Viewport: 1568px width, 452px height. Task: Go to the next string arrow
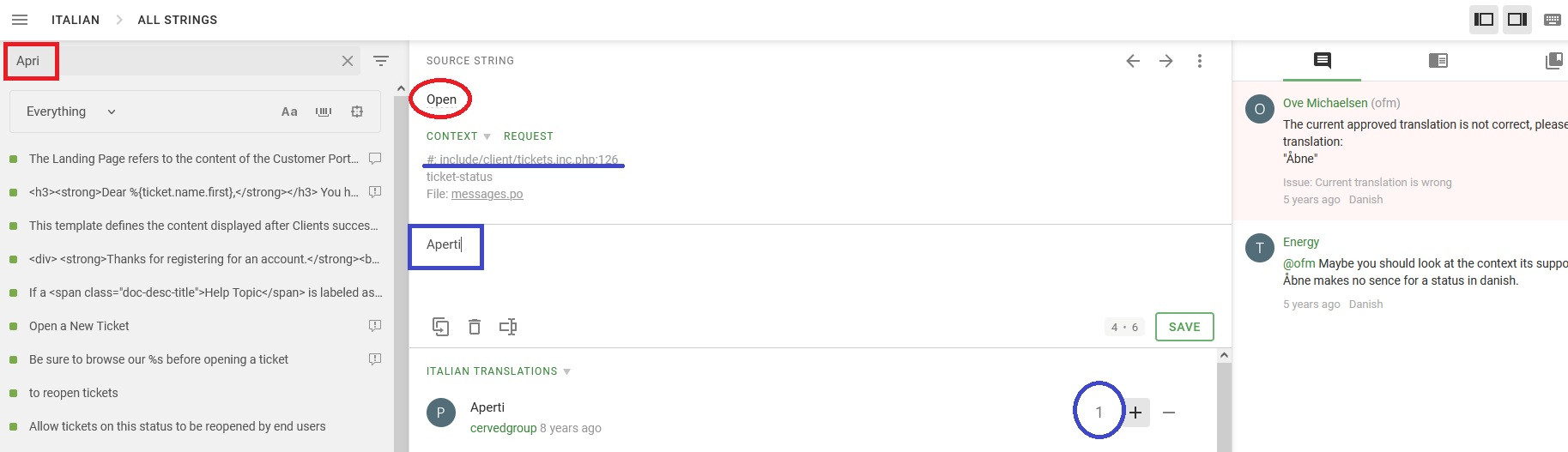pyautogui.click(x=1166, y=61)
